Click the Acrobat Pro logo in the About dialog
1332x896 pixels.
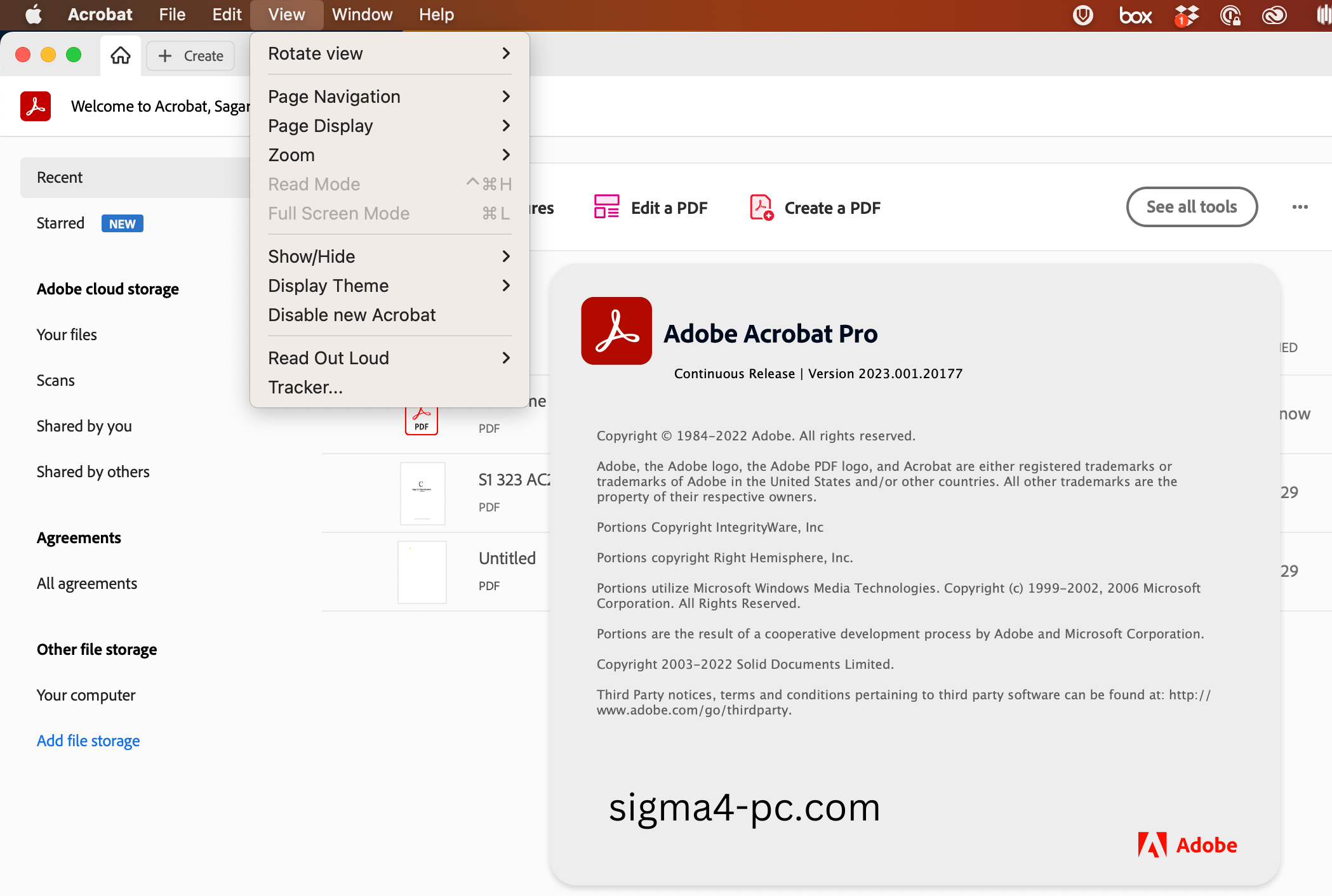pos(616,331)
